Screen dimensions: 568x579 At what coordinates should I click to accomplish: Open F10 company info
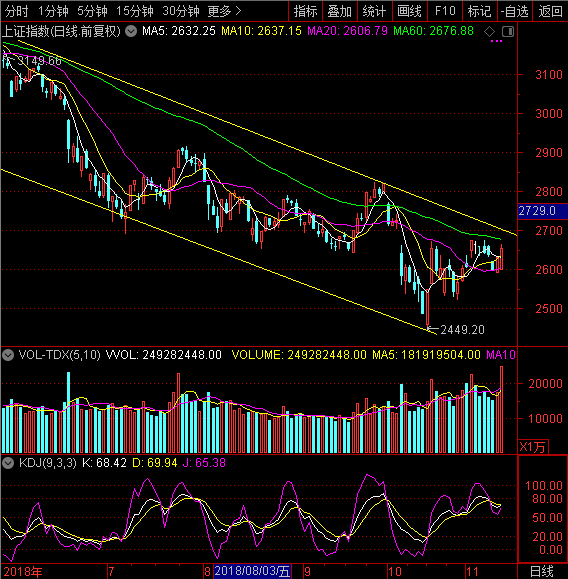[445, 11]
